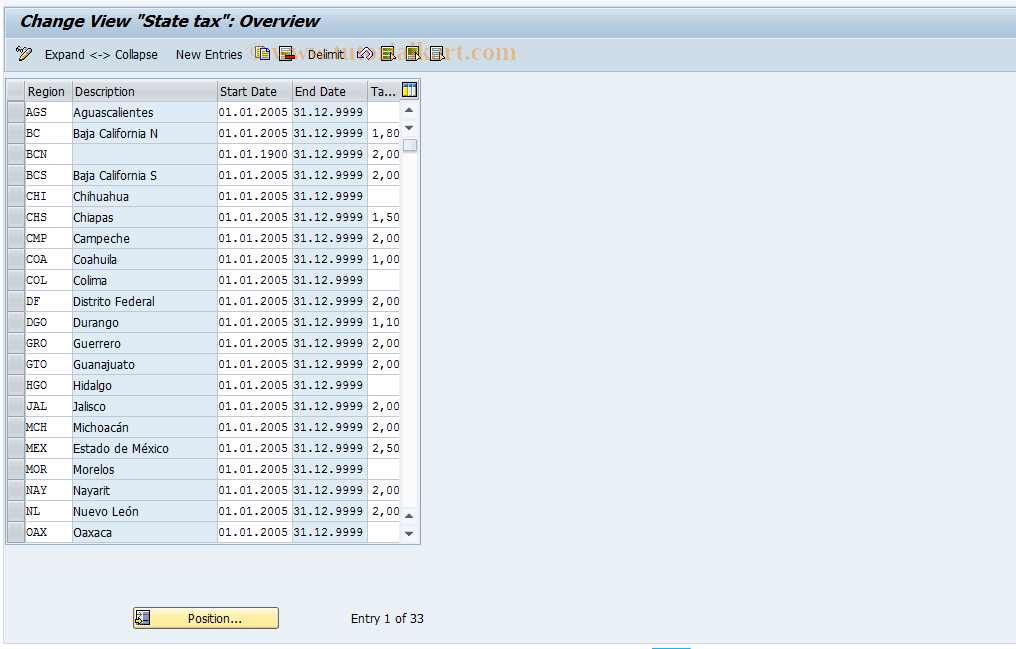Click the Guanajuato description cell
1016x649 pixels.
point(144,365)
